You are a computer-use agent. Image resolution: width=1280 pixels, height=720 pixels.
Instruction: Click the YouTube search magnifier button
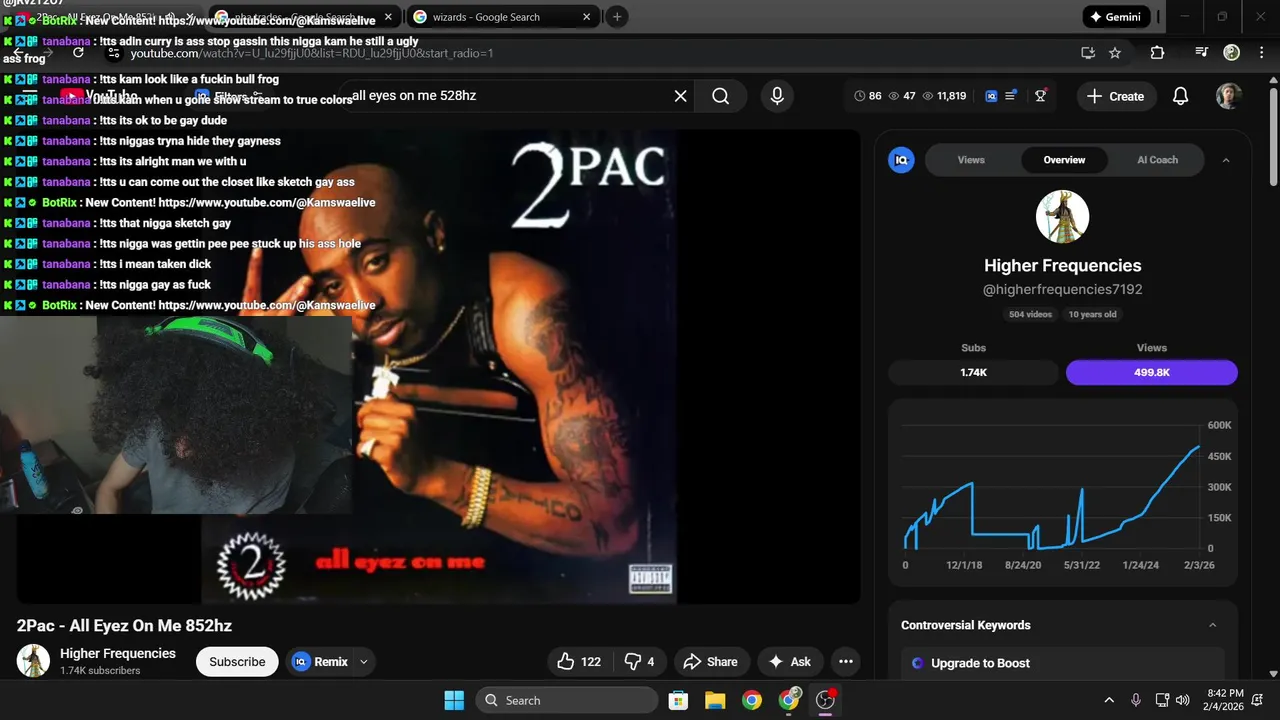click(x=720, y=96)
